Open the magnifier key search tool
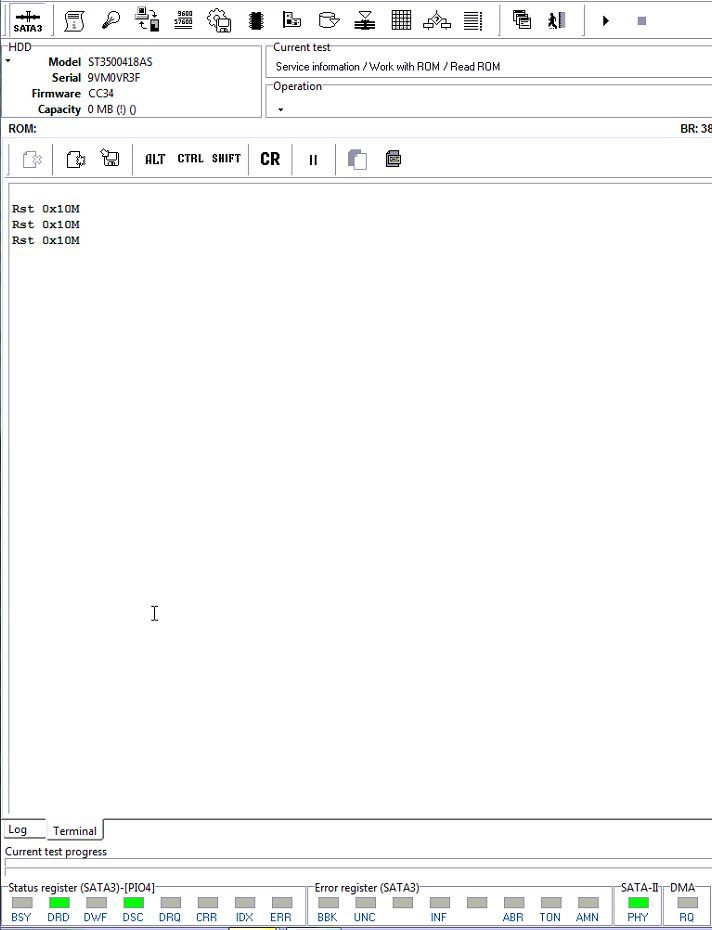 coord(111,20)
